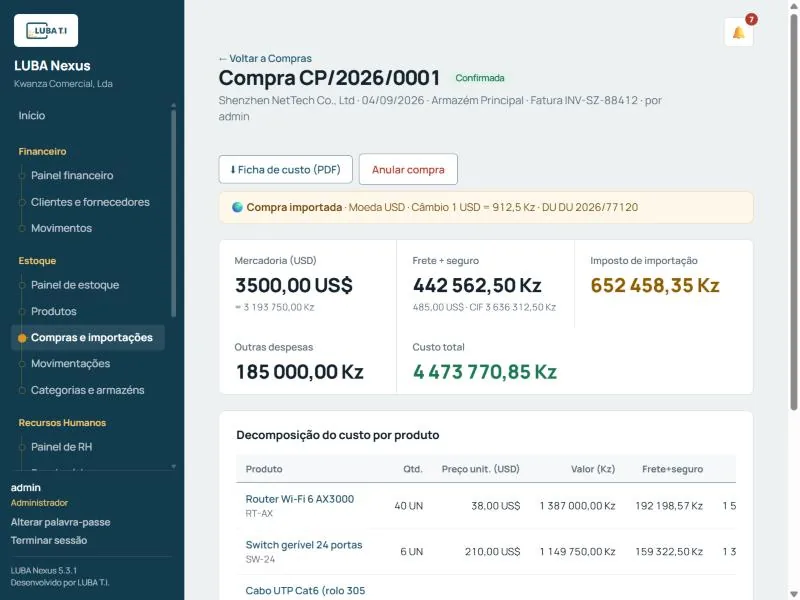The height and width of the screenshot is (600, 800).
Task: Click the Preço unit. (USD) column header
Action: pos(481,469)
